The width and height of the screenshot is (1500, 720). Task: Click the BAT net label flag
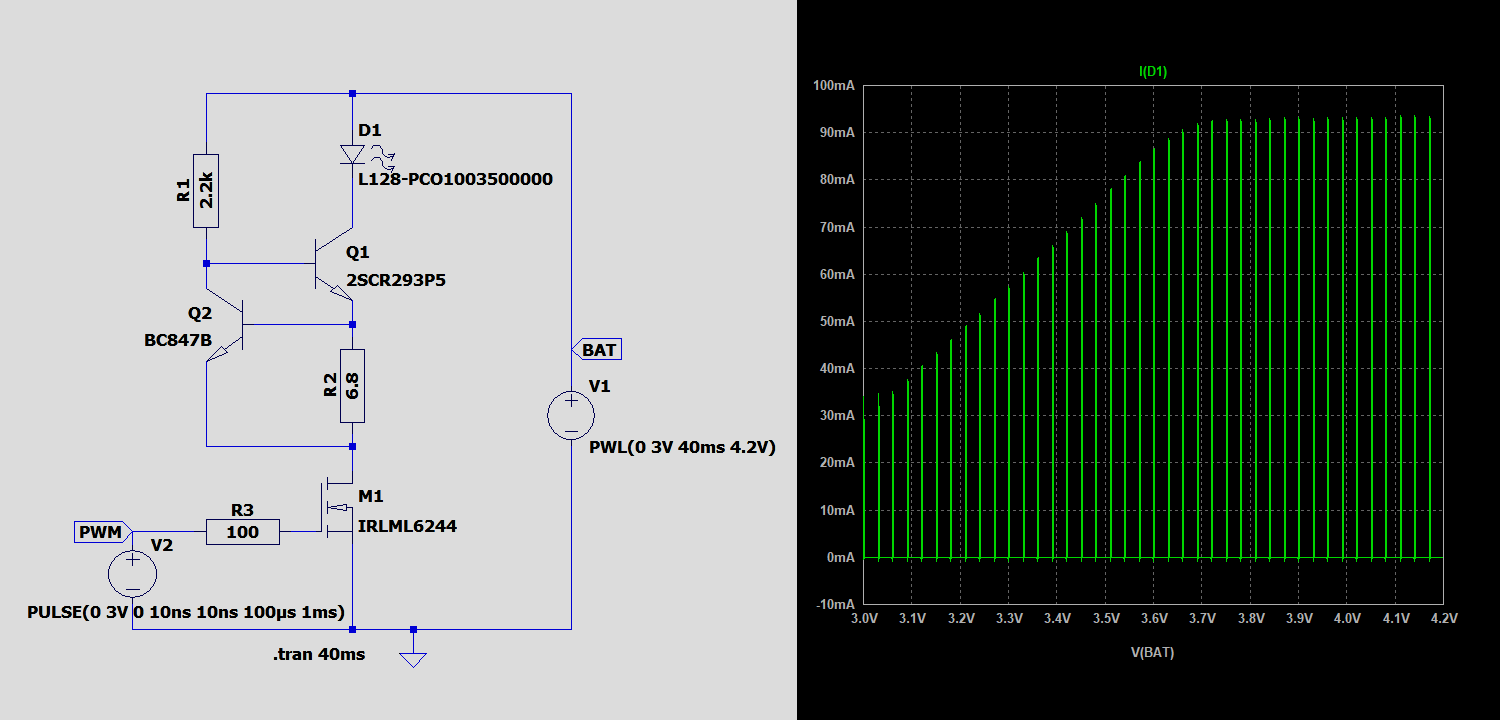pyautogui.click(x=597, y=350)
